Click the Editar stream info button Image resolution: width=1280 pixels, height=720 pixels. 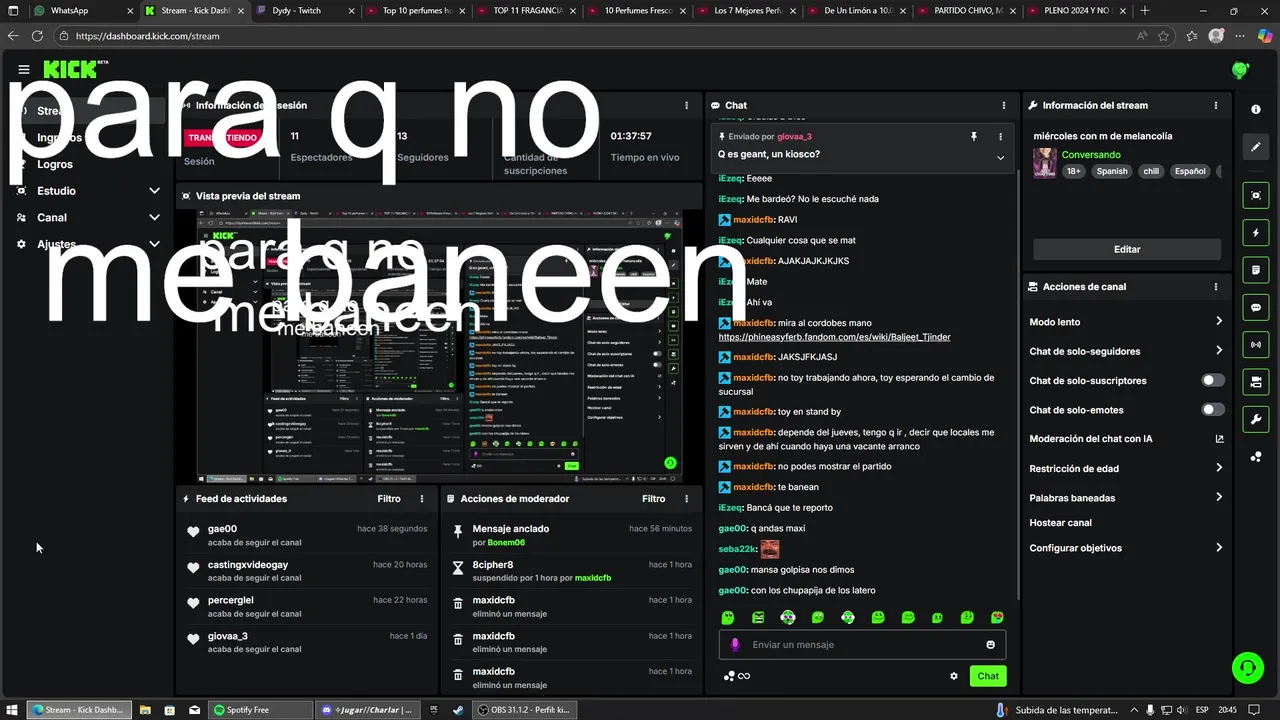(1127, 249)
